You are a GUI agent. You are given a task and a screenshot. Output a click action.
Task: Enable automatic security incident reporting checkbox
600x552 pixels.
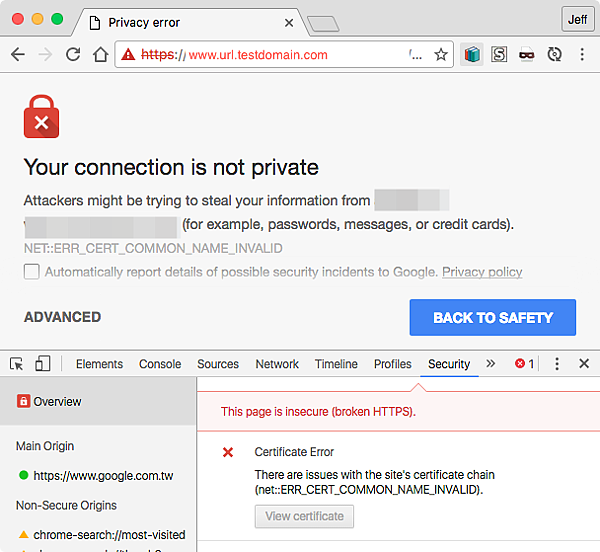click(32, 272)
